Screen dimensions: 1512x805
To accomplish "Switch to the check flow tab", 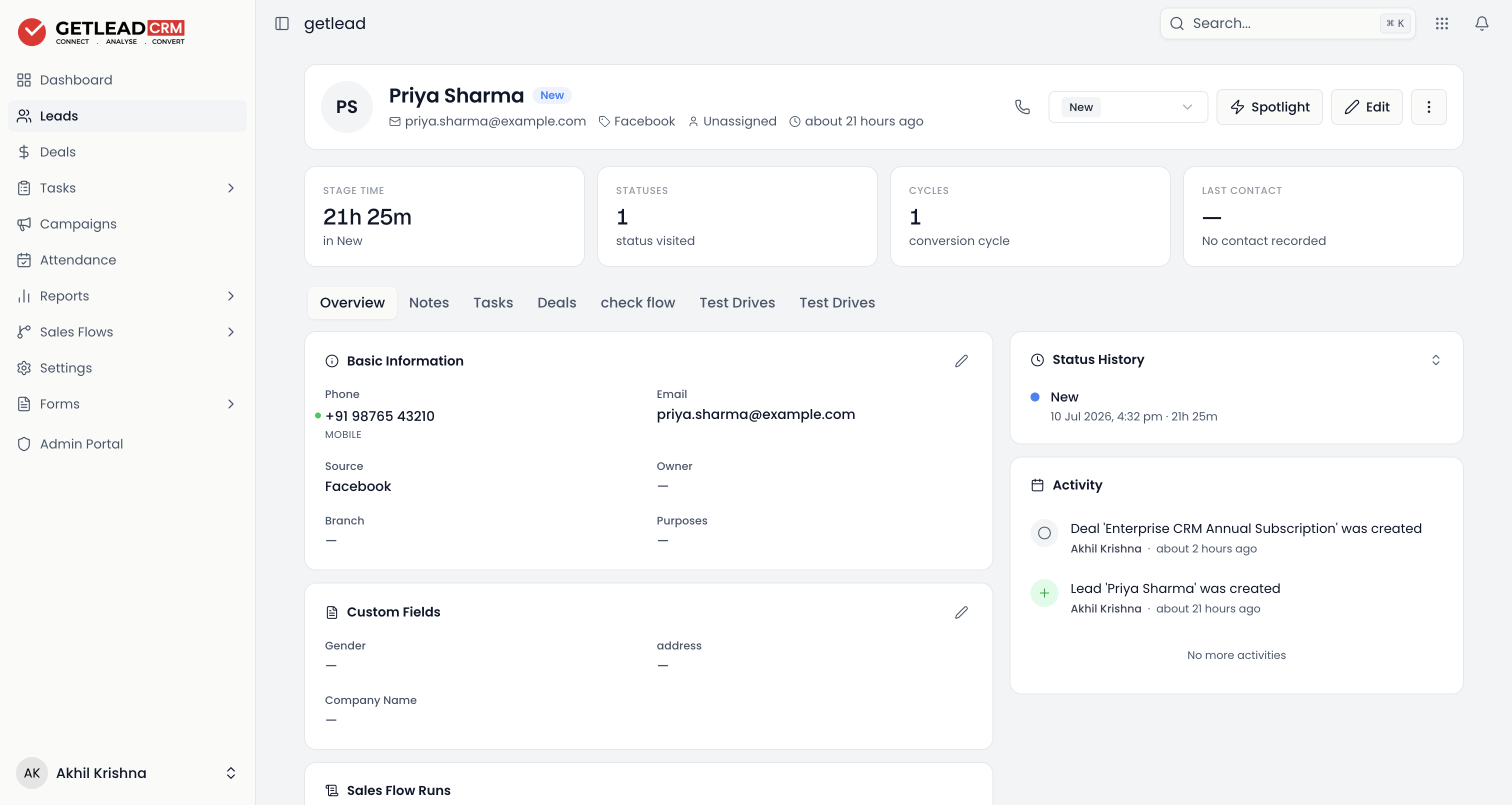I will pyautogui.click(x=637, y=303).
